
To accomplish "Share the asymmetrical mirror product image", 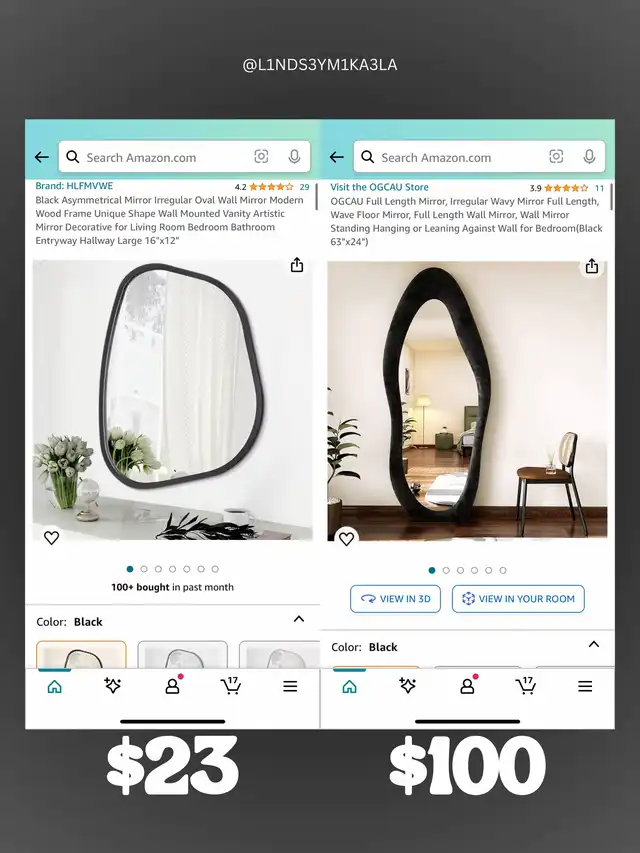I will click(x=297, y=265).
